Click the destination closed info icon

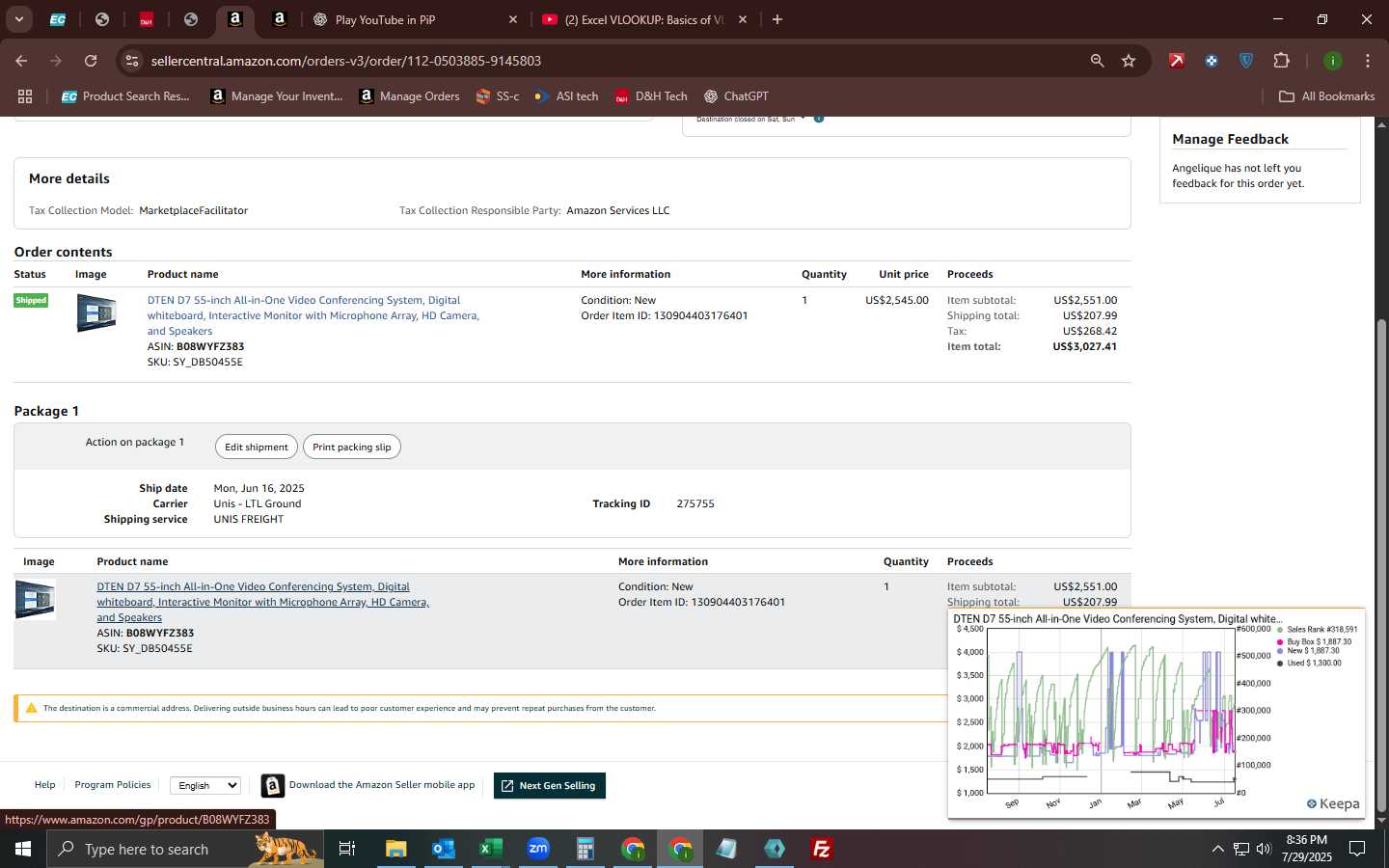point(819,119)
